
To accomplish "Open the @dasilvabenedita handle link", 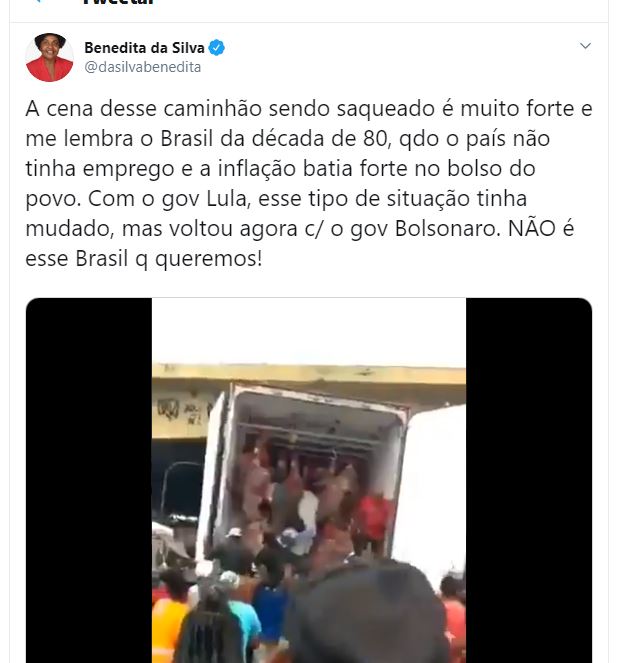I will 142,67.
